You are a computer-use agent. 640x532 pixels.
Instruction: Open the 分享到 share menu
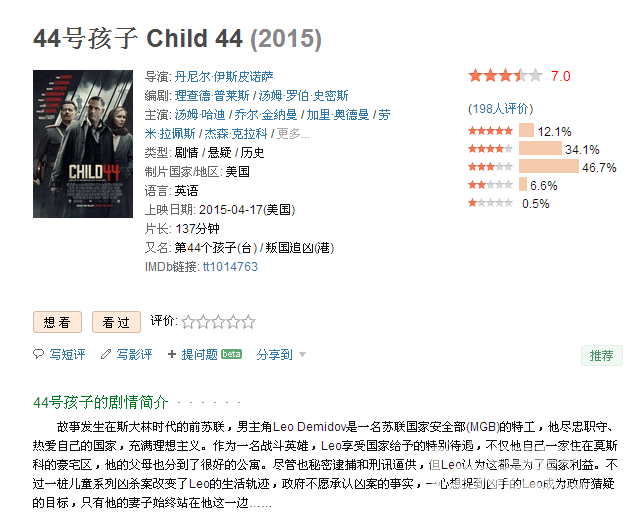click(x=274, y=354)
